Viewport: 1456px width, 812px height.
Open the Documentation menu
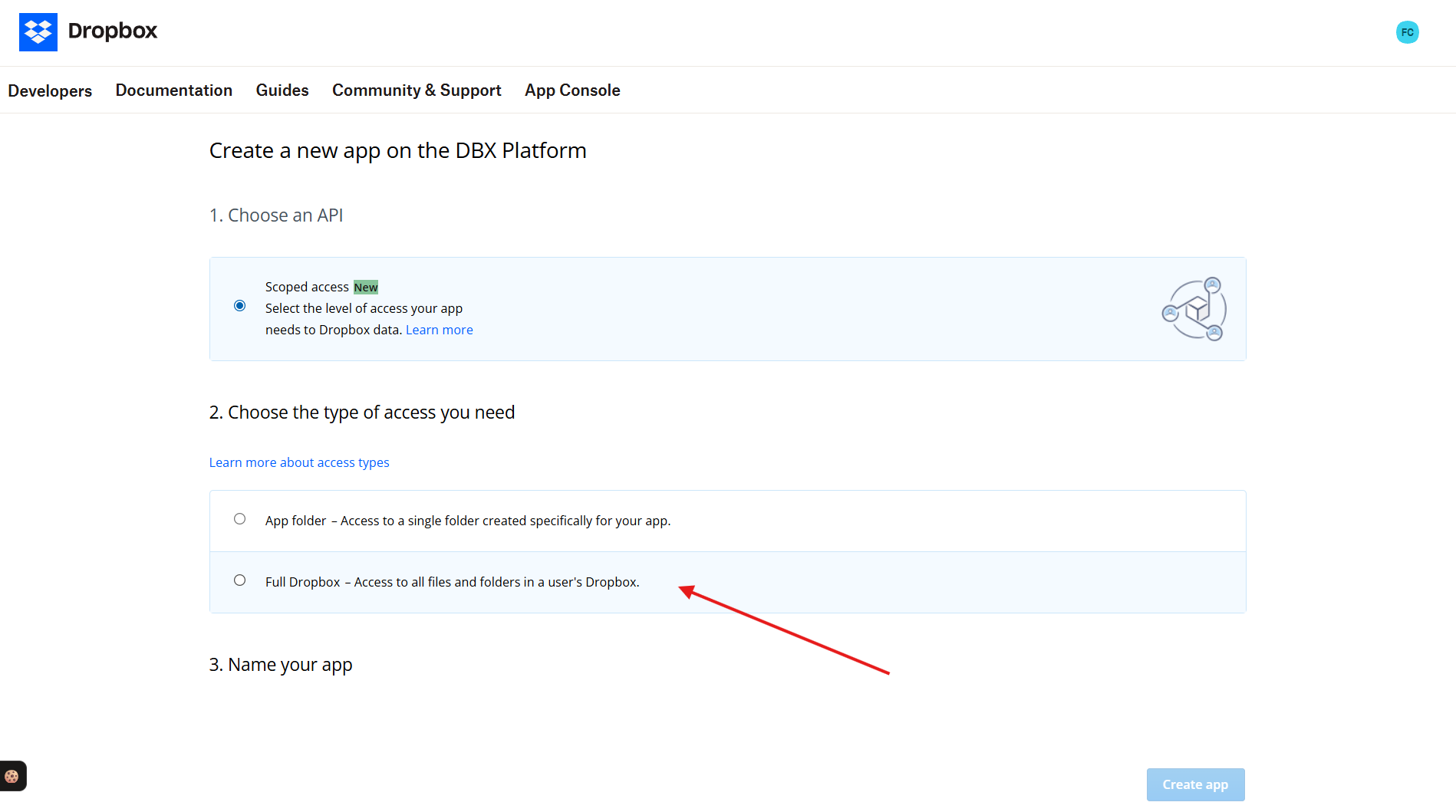[x=174, y=90]
